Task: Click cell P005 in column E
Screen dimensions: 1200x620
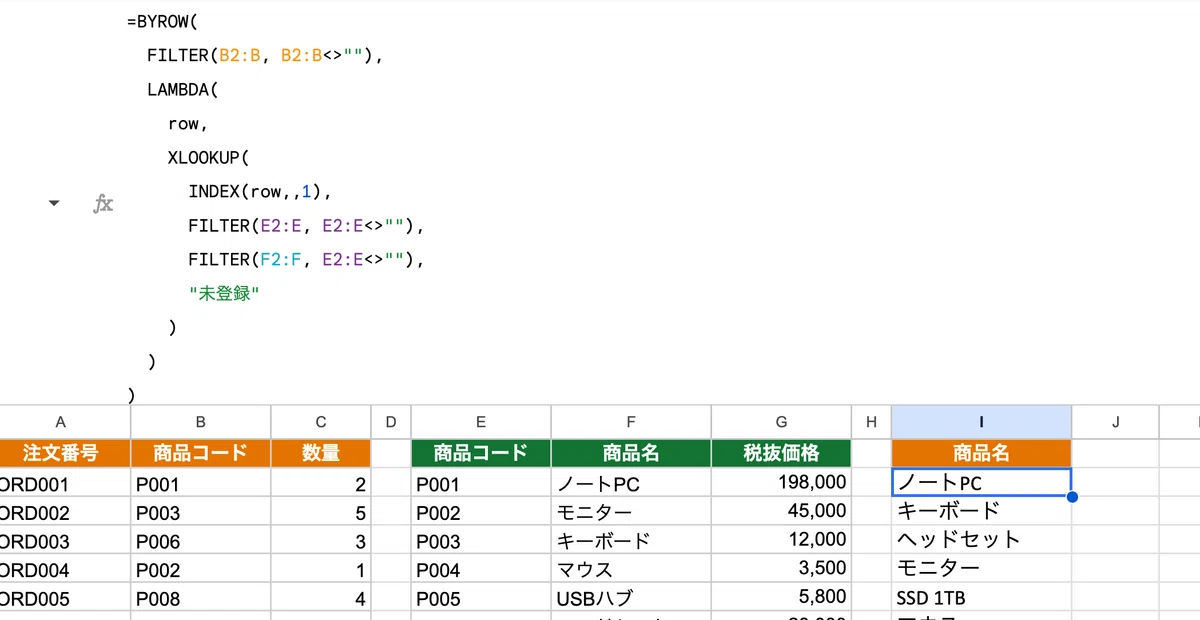Action: tap(481, 599)
